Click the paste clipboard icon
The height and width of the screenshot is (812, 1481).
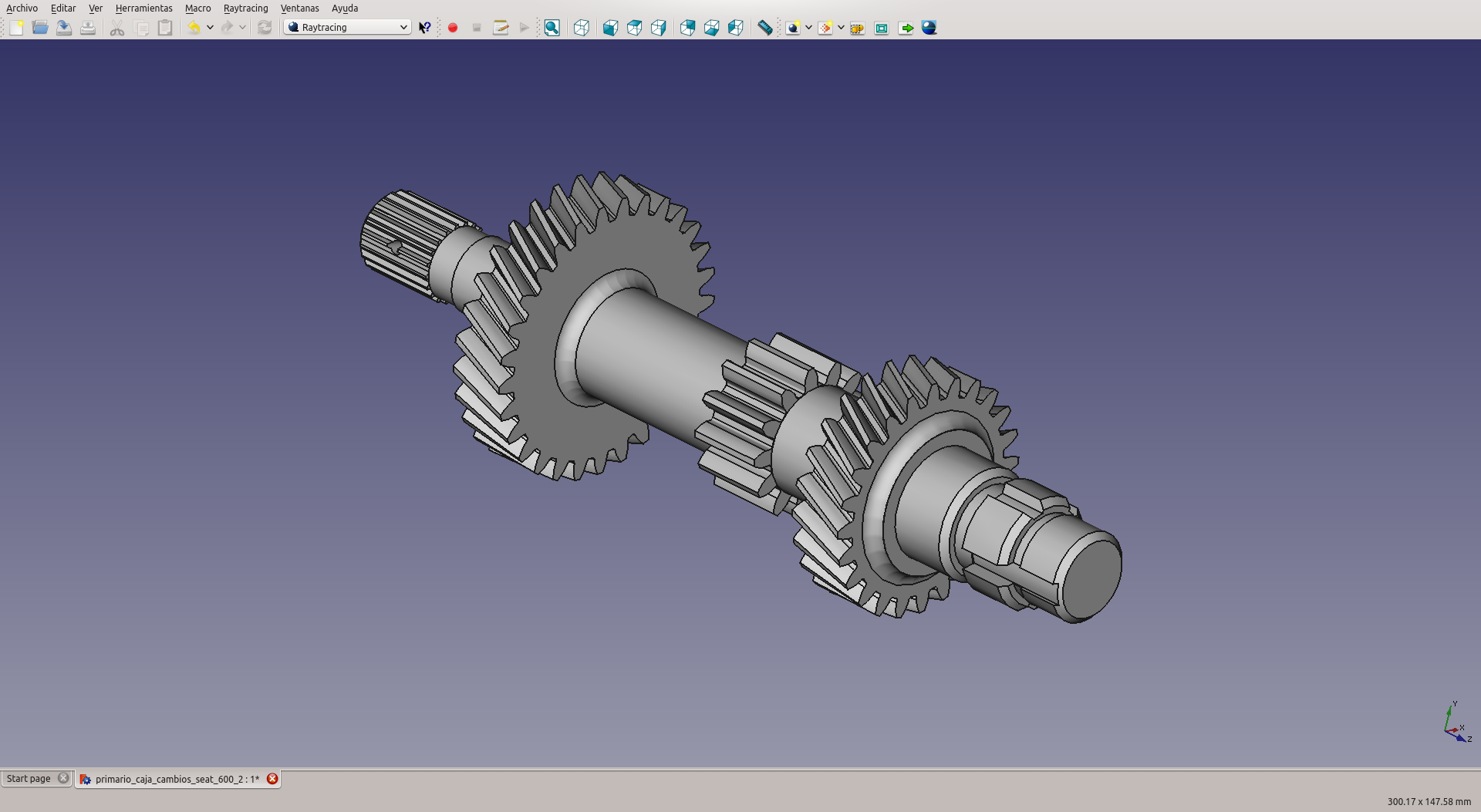pos(165,28)
